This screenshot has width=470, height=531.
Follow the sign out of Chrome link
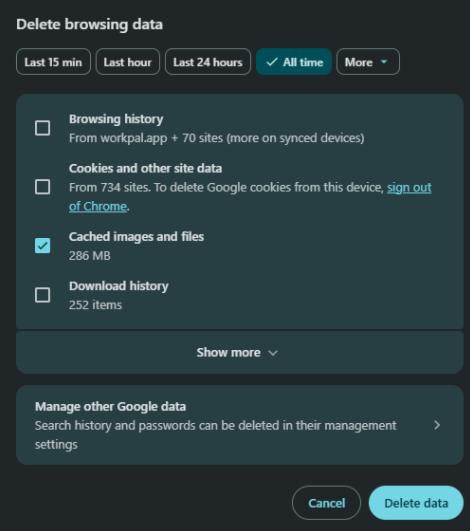pyautogui.click(x=409, y=187)
